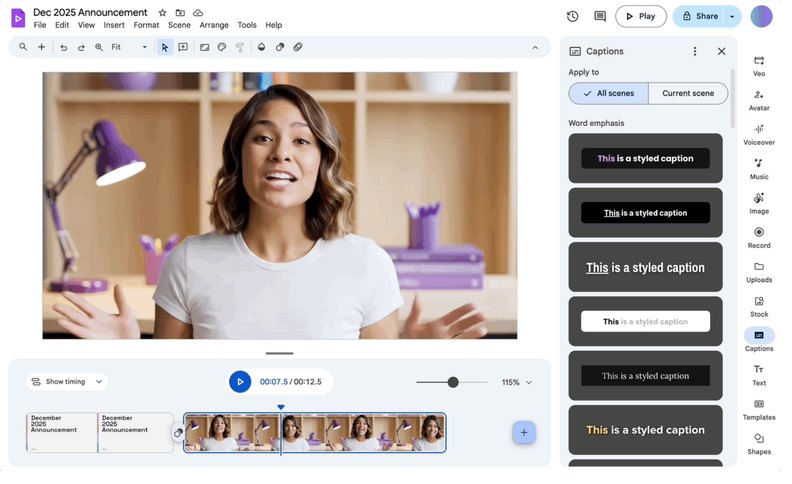The width and height of the screenshot is (792, 484).
Task: Close the Captions panel
Action: click(x=721, y=51)
